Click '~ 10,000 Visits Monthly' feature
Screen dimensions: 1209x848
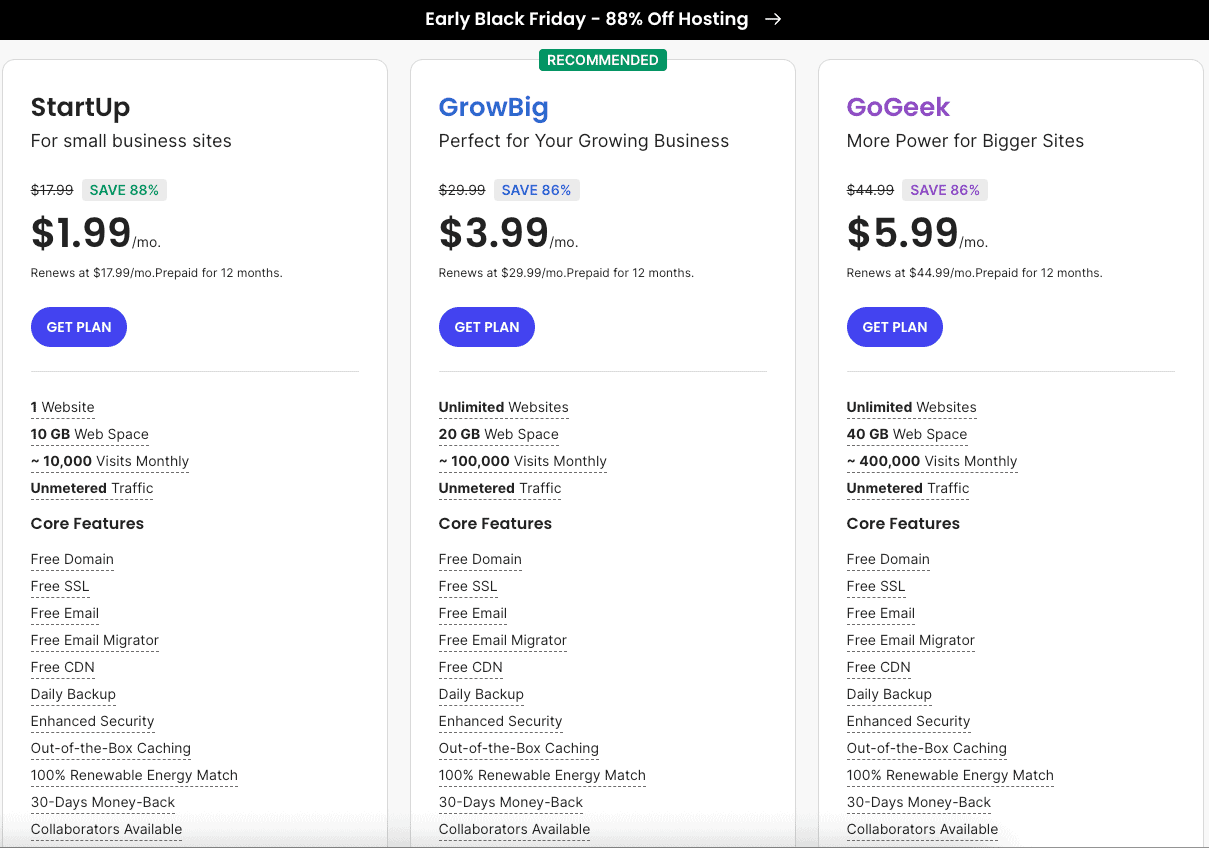click(x=110, y=461)
